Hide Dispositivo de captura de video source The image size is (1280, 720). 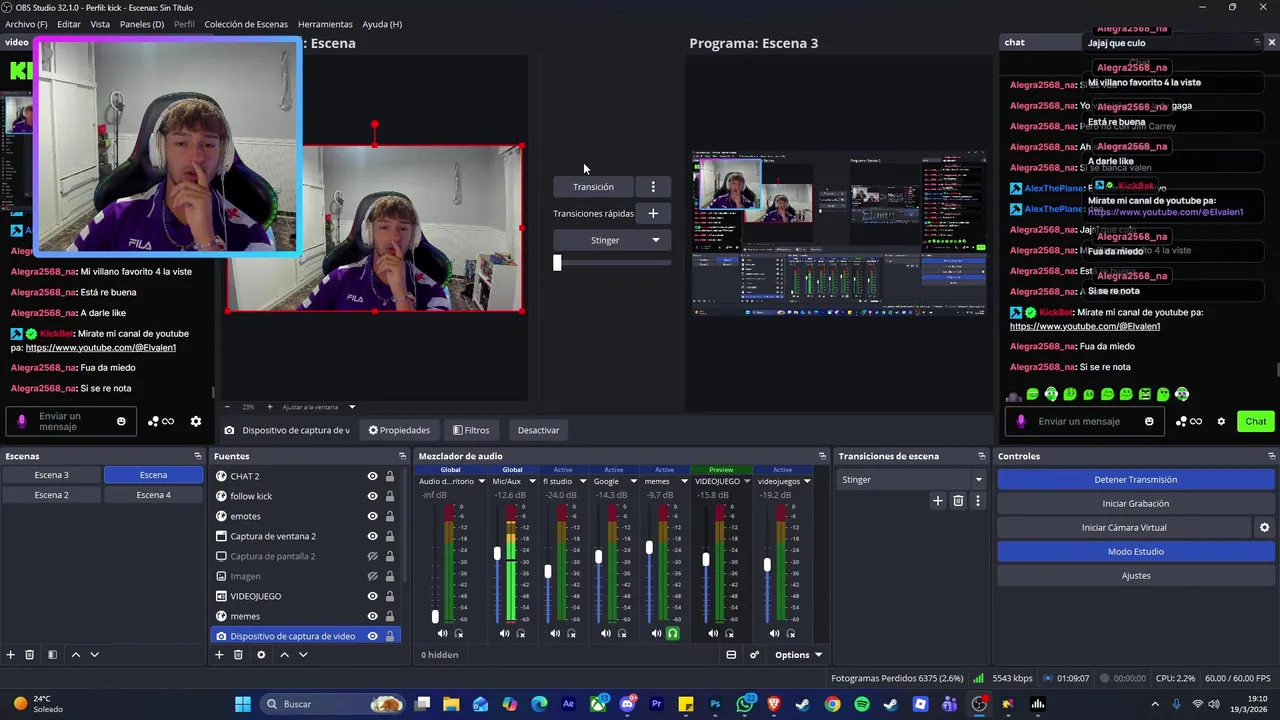click(372, 636)
